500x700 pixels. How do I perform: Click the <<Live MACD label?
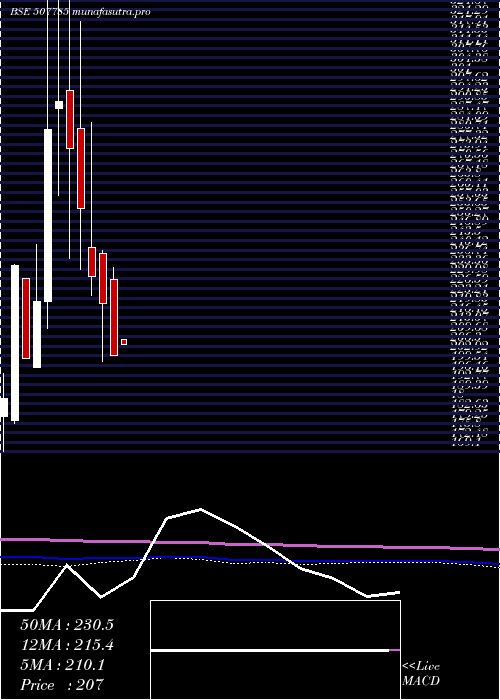(x=421, y=674)
